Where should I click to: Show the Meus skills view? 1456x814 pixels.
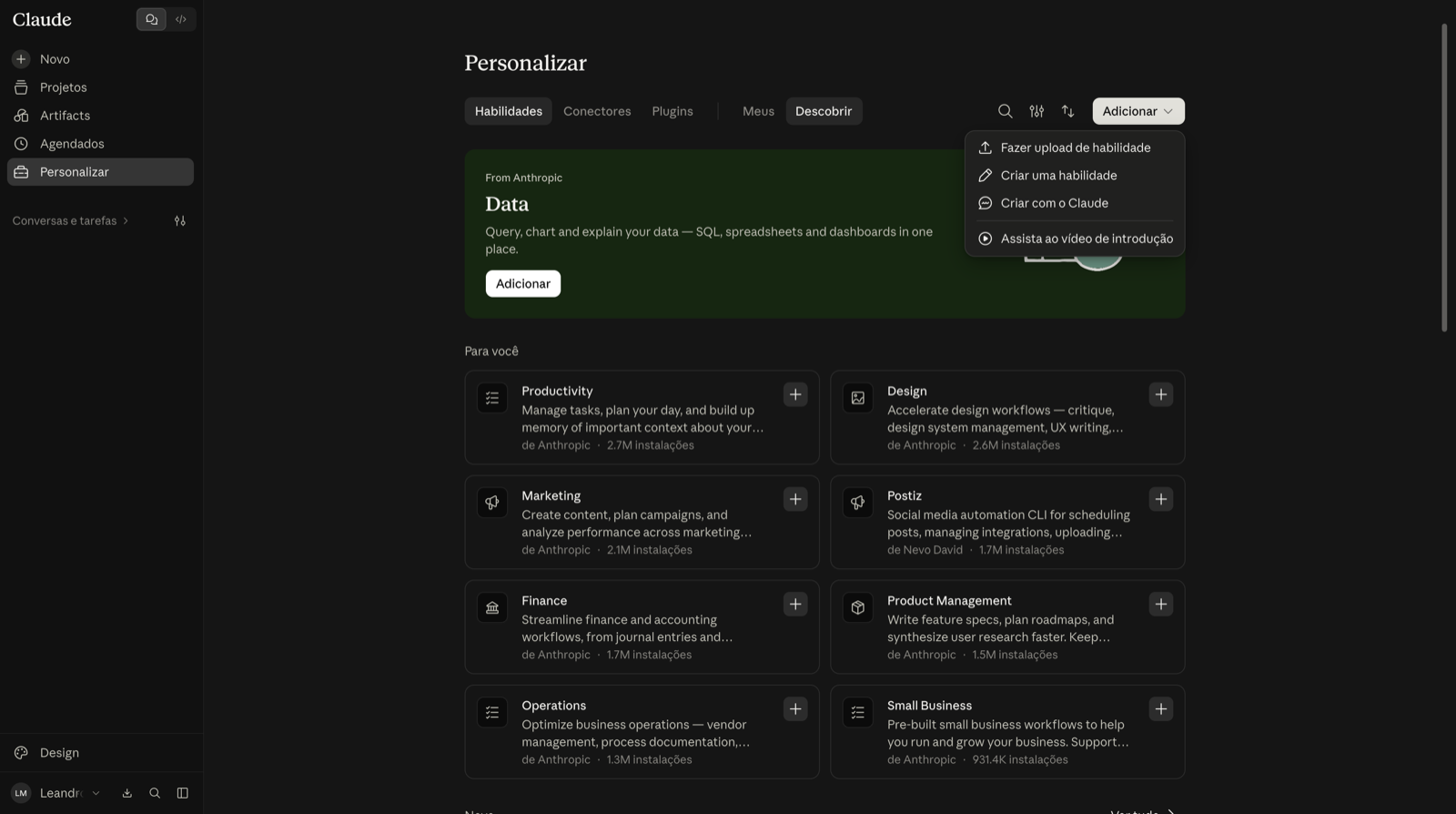click(x=758, y=111)
